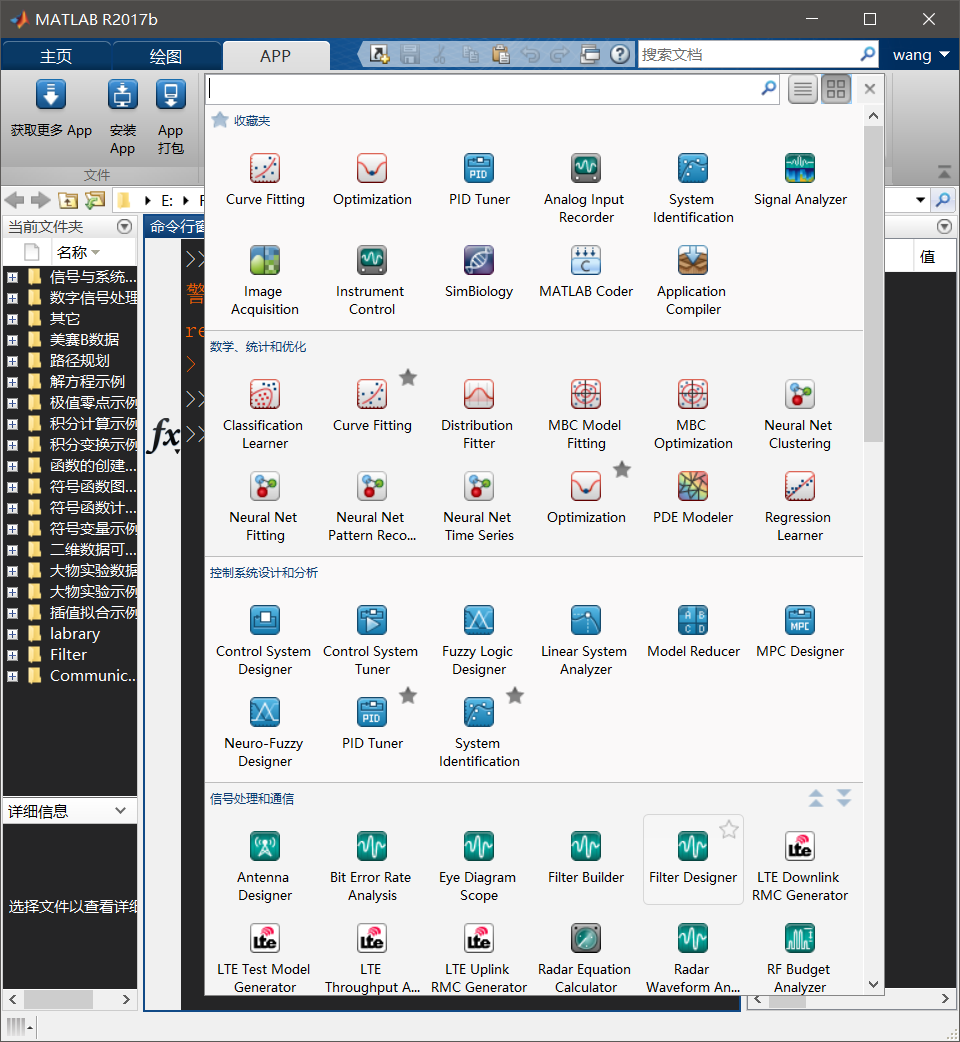960x1042 pixels.
Task: Click the Install App button
Action: pos(123,117)
